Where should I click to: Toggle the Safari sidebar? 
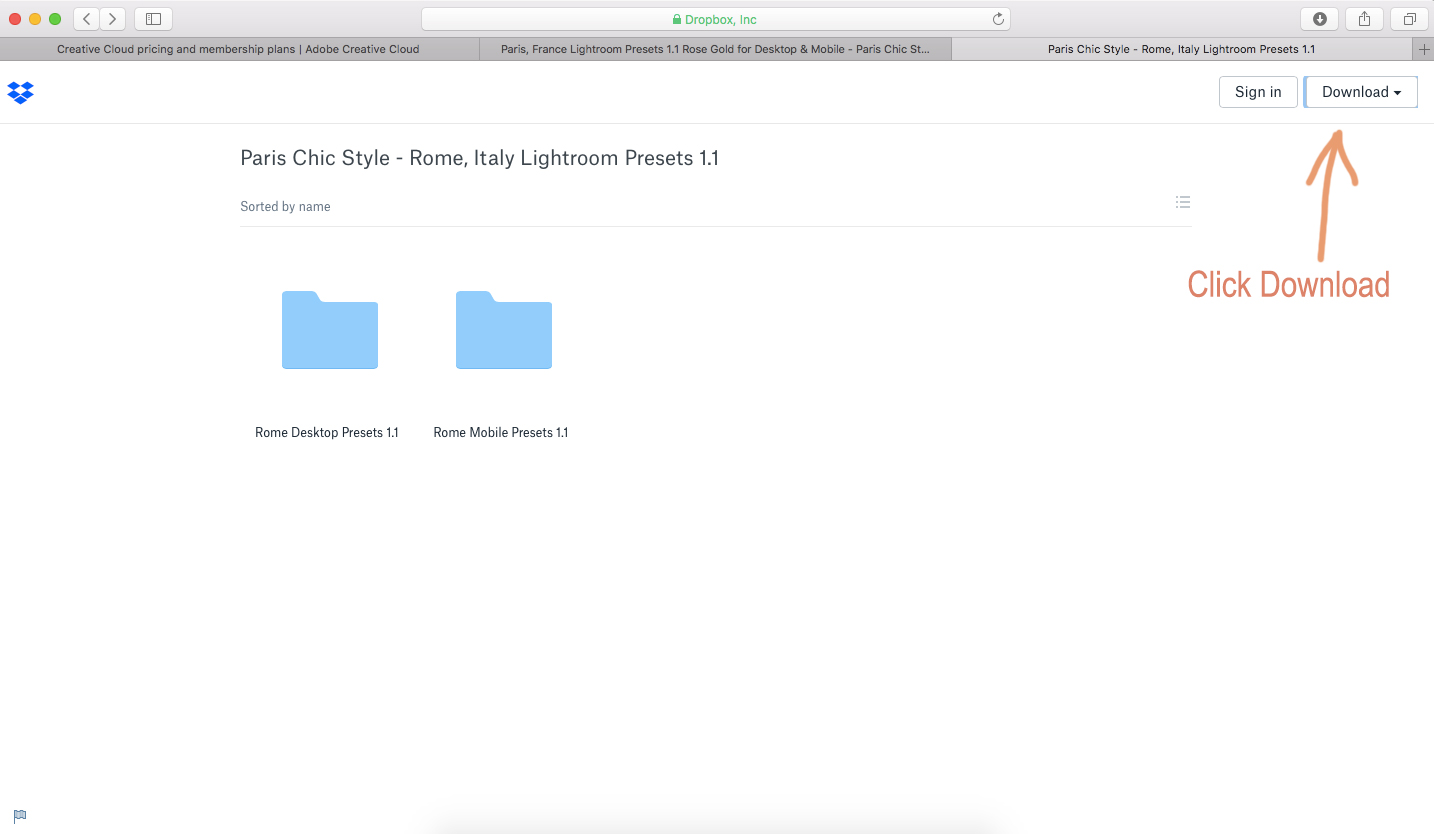click(x=153, y=19)
